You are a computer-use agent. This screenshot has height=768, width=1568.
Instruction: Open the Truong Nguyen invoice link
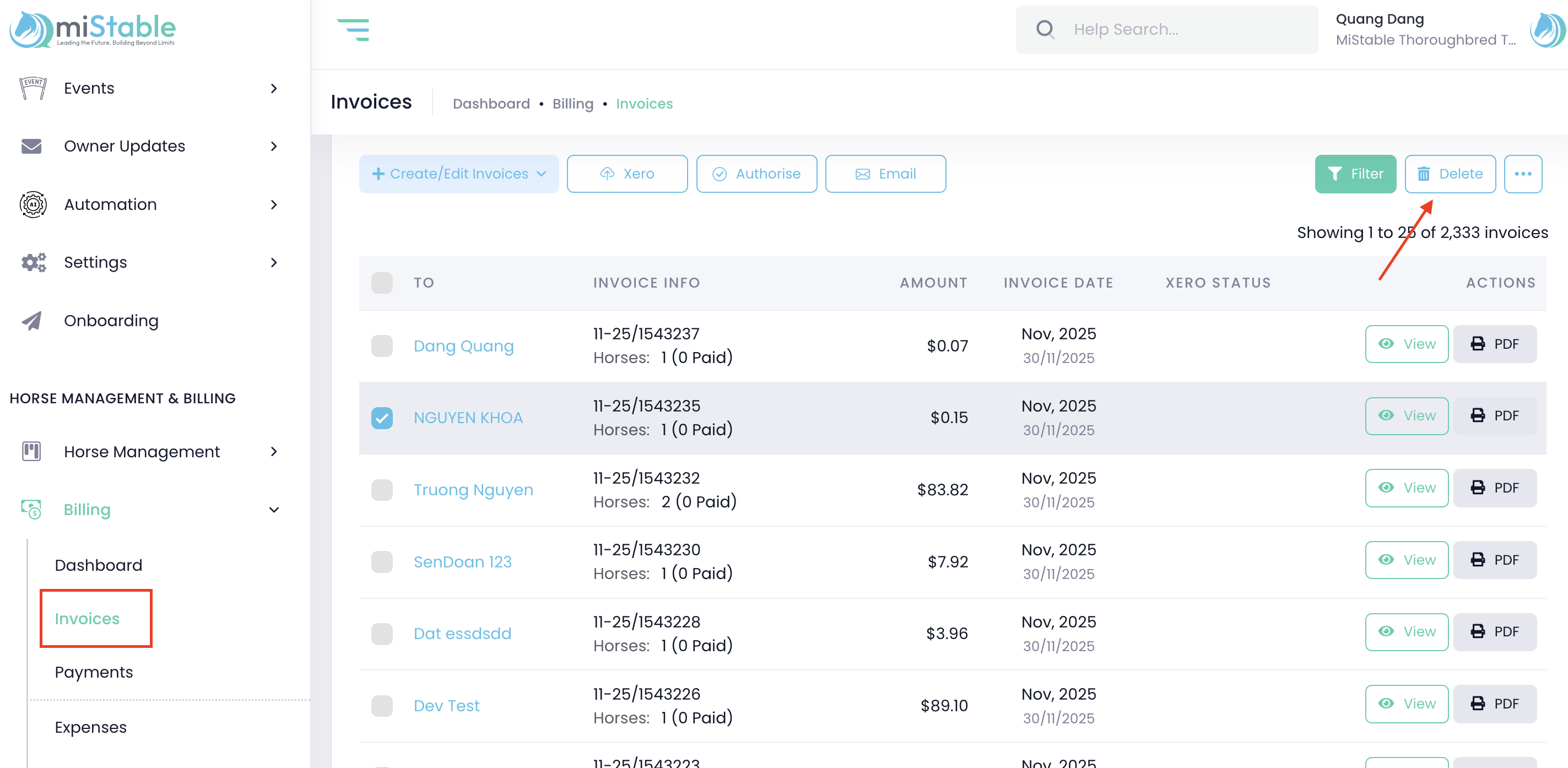click(473, 490)
